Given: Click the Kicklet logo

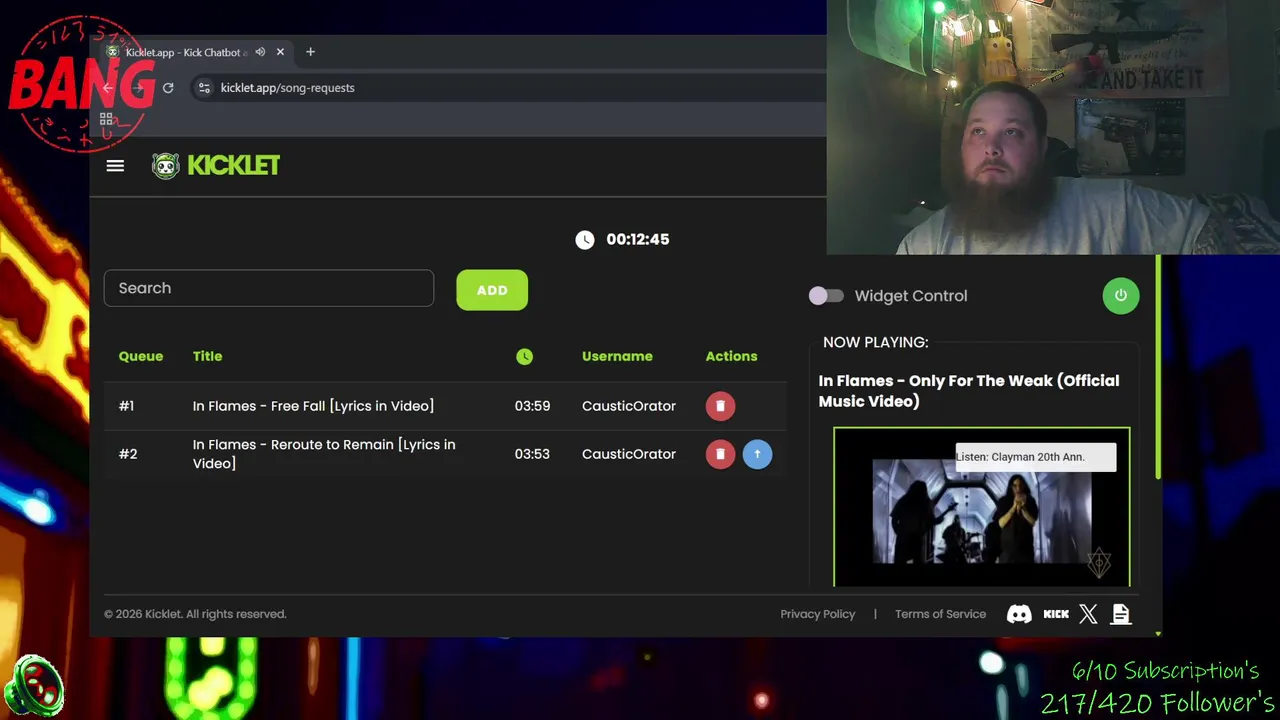Looking at the screenshot, I should [x=216, y=166].
